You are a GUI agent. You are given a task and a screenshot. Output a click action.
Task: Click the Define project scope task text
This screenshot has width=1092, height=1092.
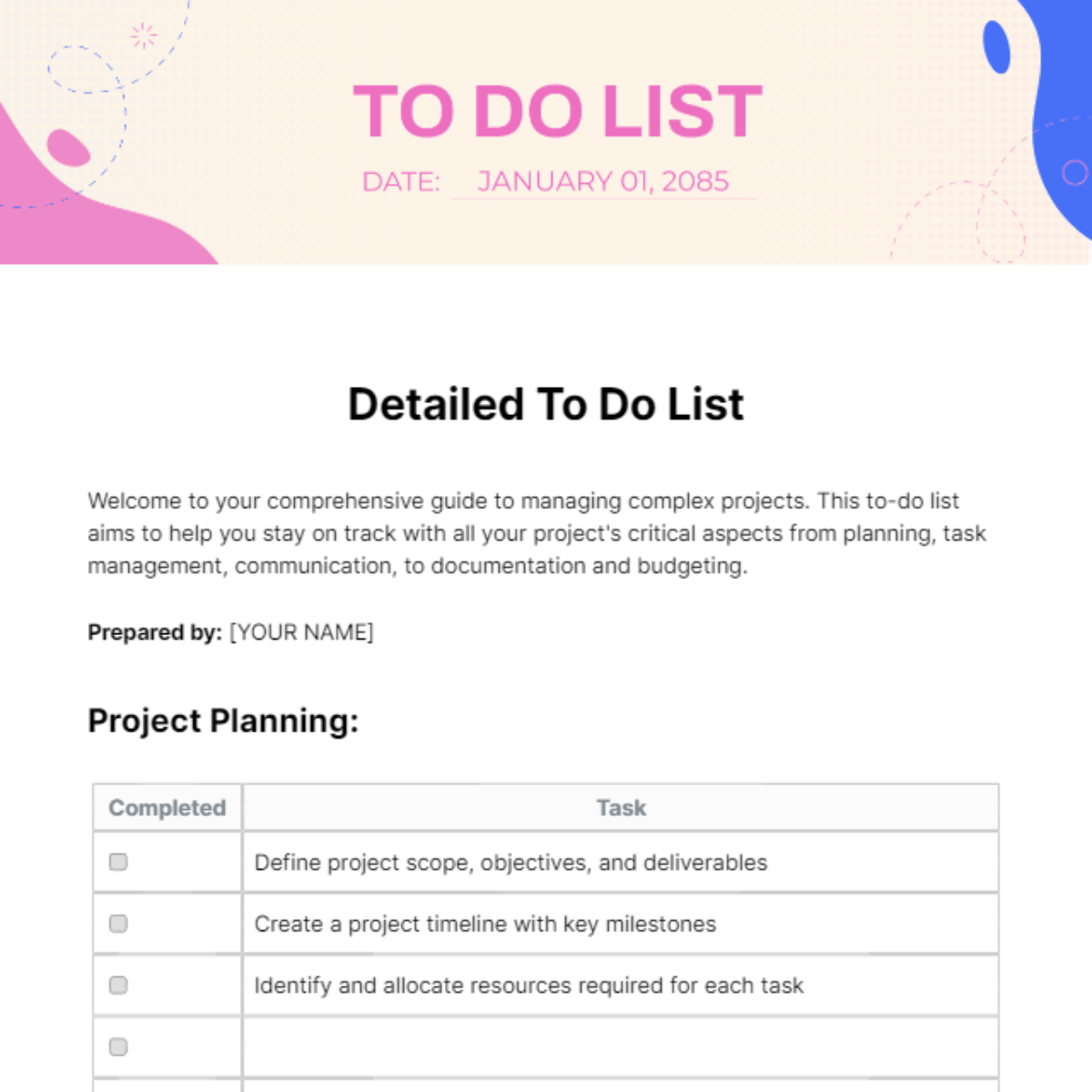tap(511, 863)
